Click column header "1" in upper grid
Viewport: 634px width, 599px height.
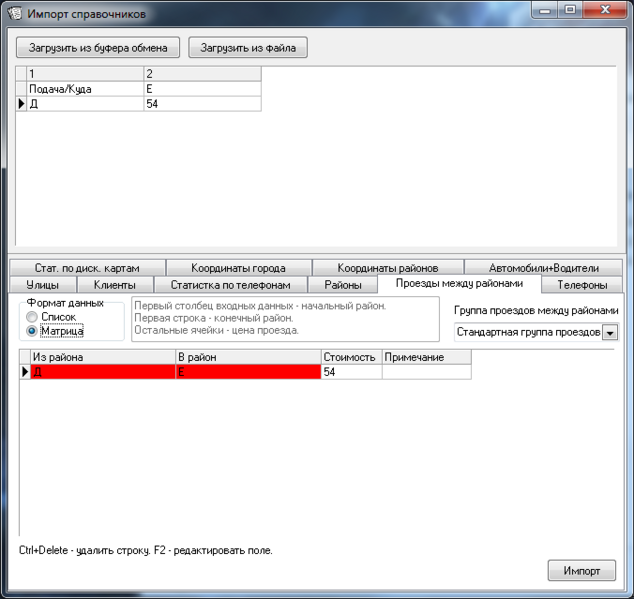[85, 74]
